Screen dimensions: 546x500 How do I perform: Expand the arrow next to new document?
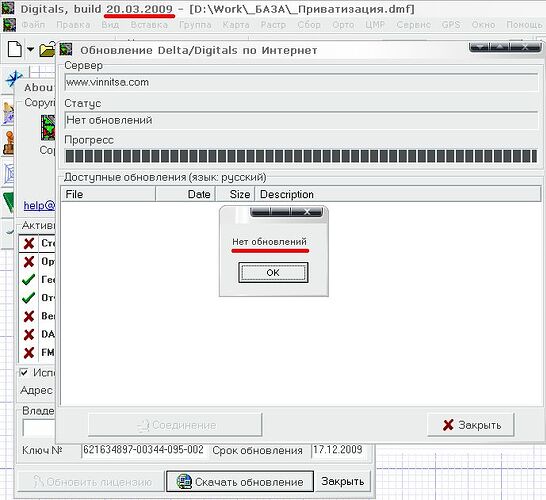click(x=31, y=49)
